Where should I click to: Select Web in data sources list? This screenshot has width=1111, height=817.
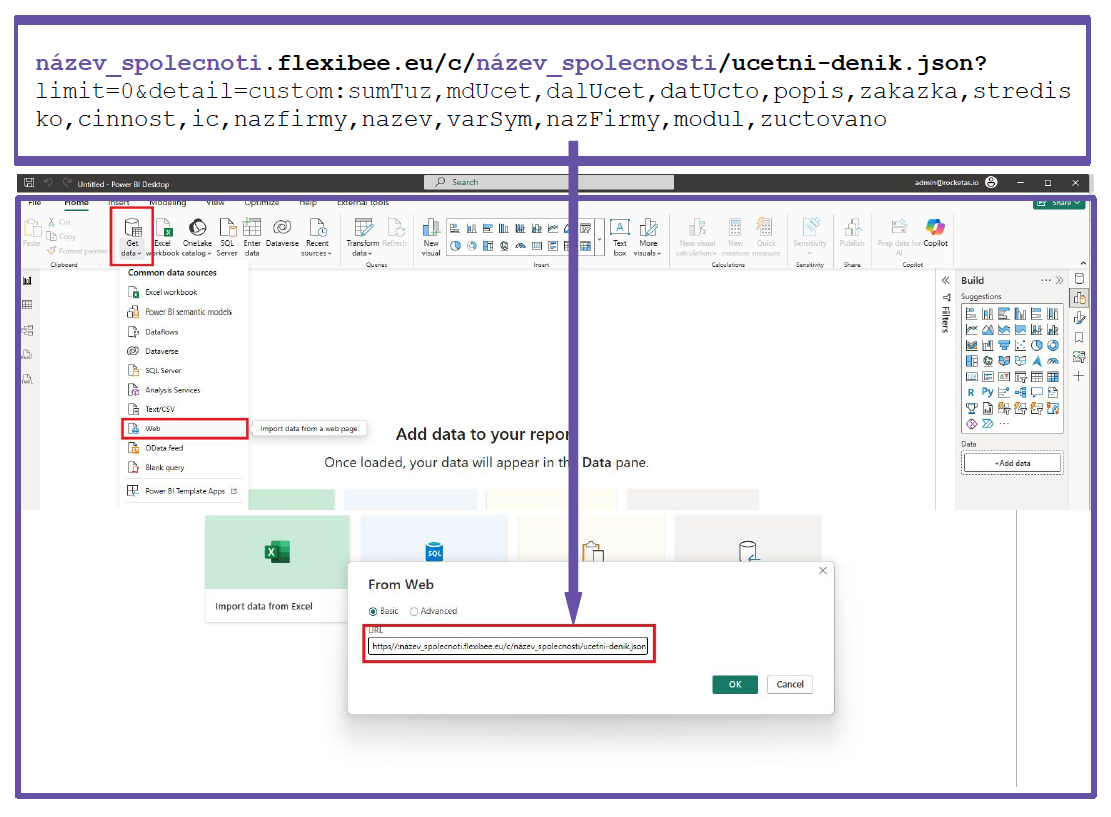[184, 429]
